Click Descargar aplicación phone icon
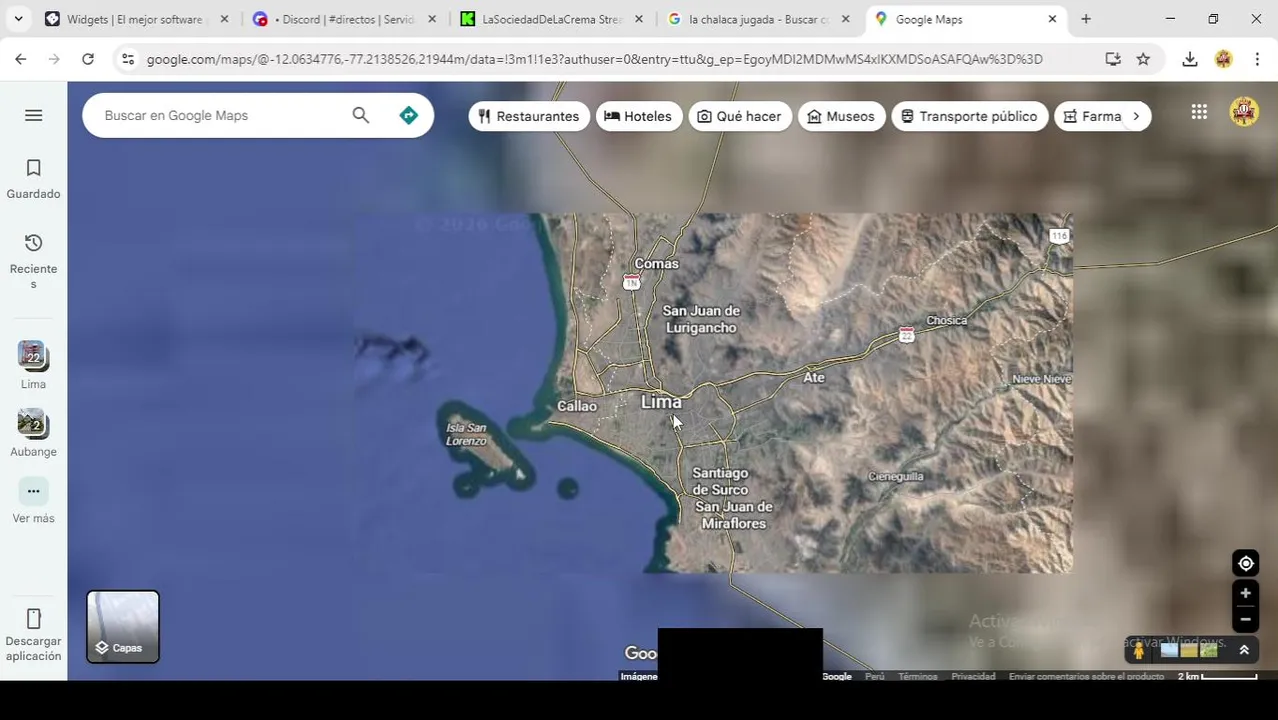This screenshot has width=1278, height=720. (x=33, y=619)
